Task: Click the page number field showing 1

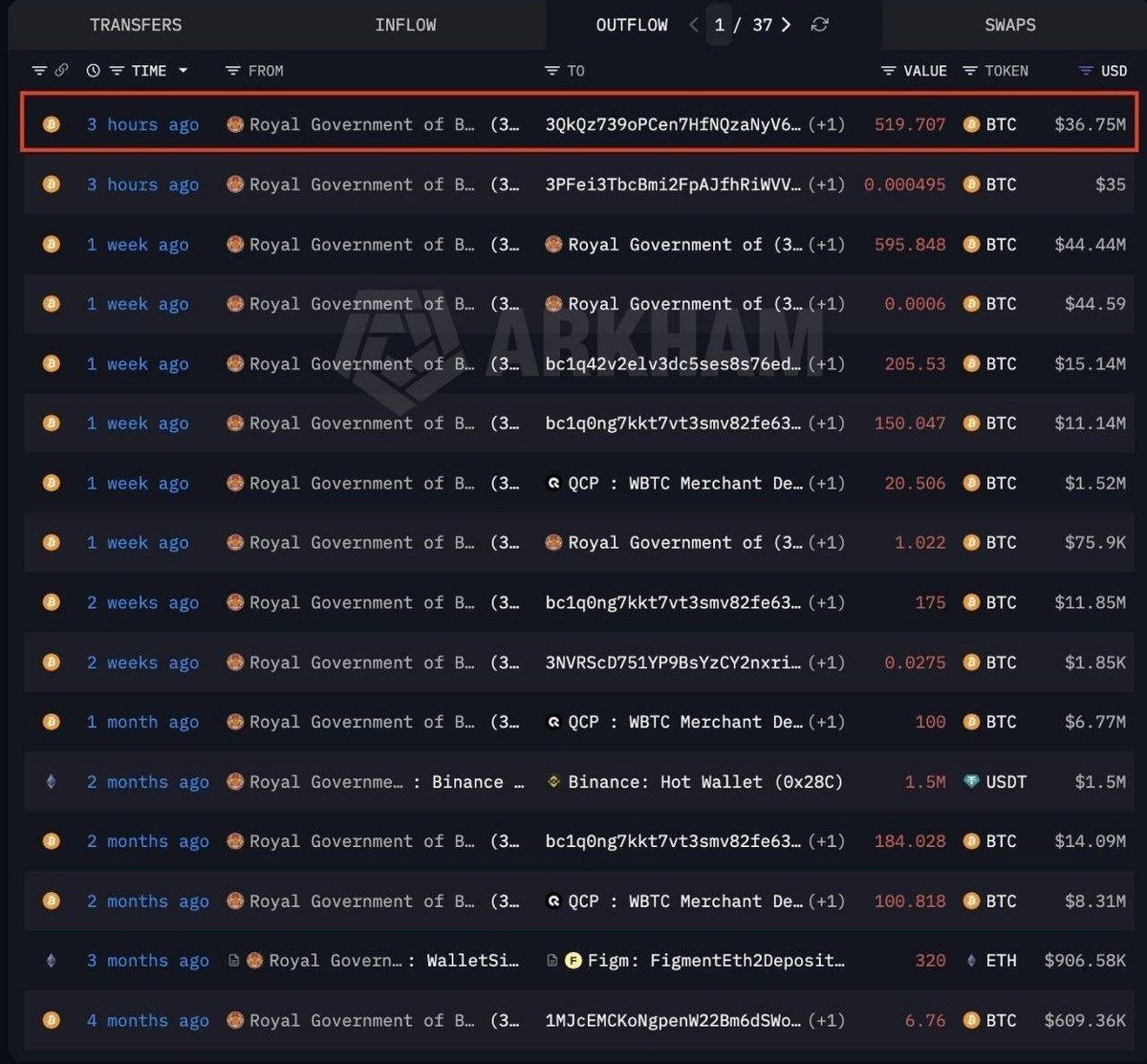Action: [719, 25]
